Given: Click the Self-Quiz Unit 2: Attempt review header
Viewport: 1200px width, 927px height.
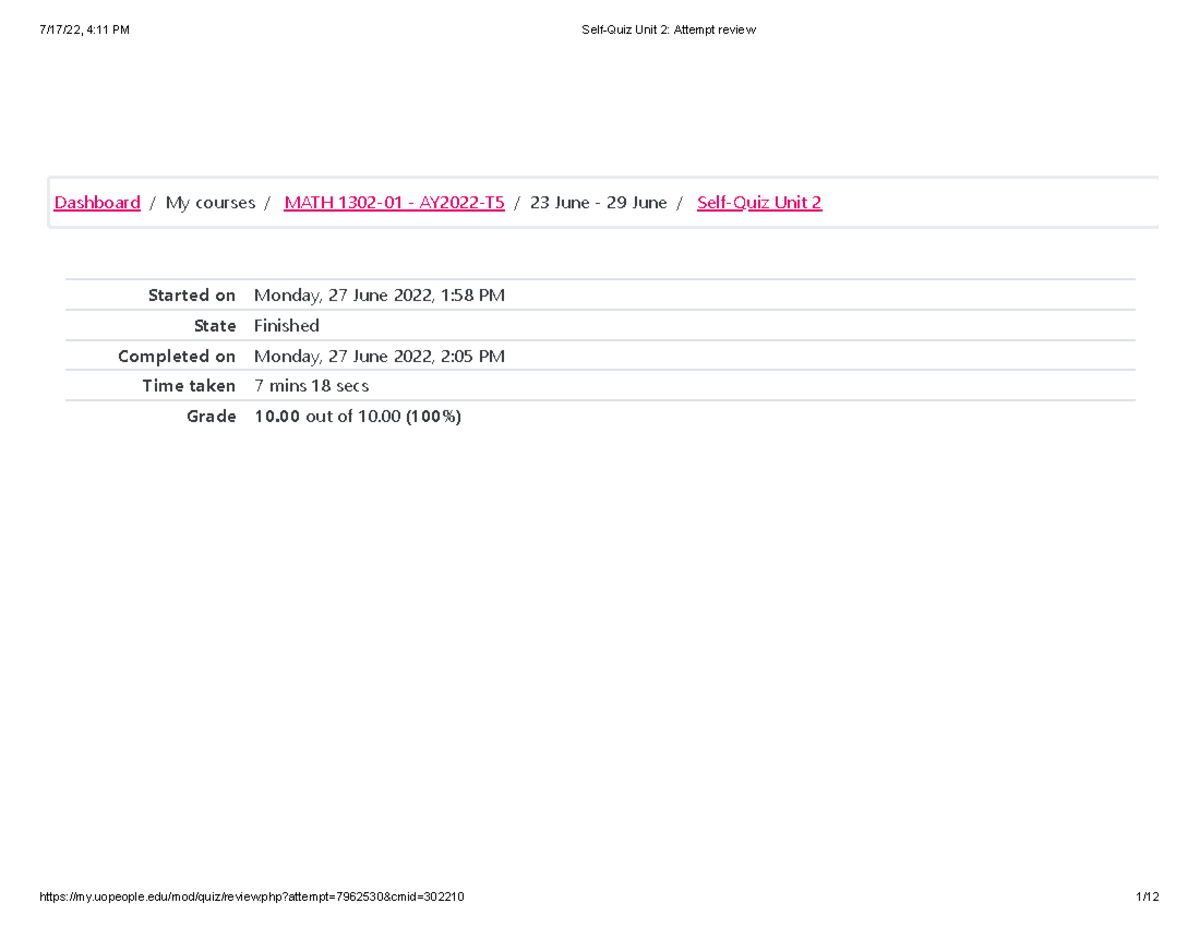Looking at the screenshot, I should coord(667,29).
